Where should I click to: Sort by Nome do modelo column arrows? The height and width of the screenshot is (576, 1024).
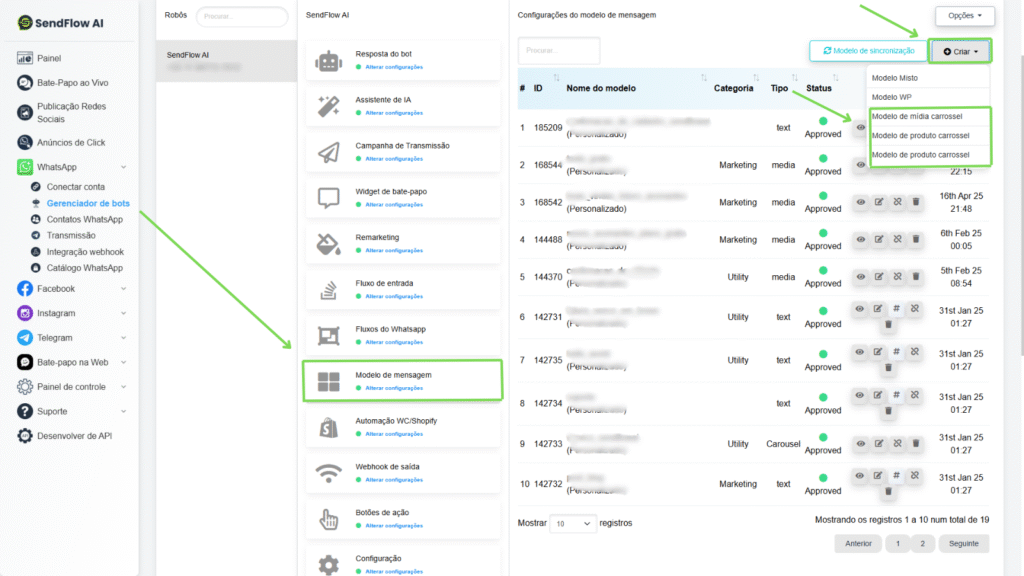pyautogui.click(x=703, y=78)
